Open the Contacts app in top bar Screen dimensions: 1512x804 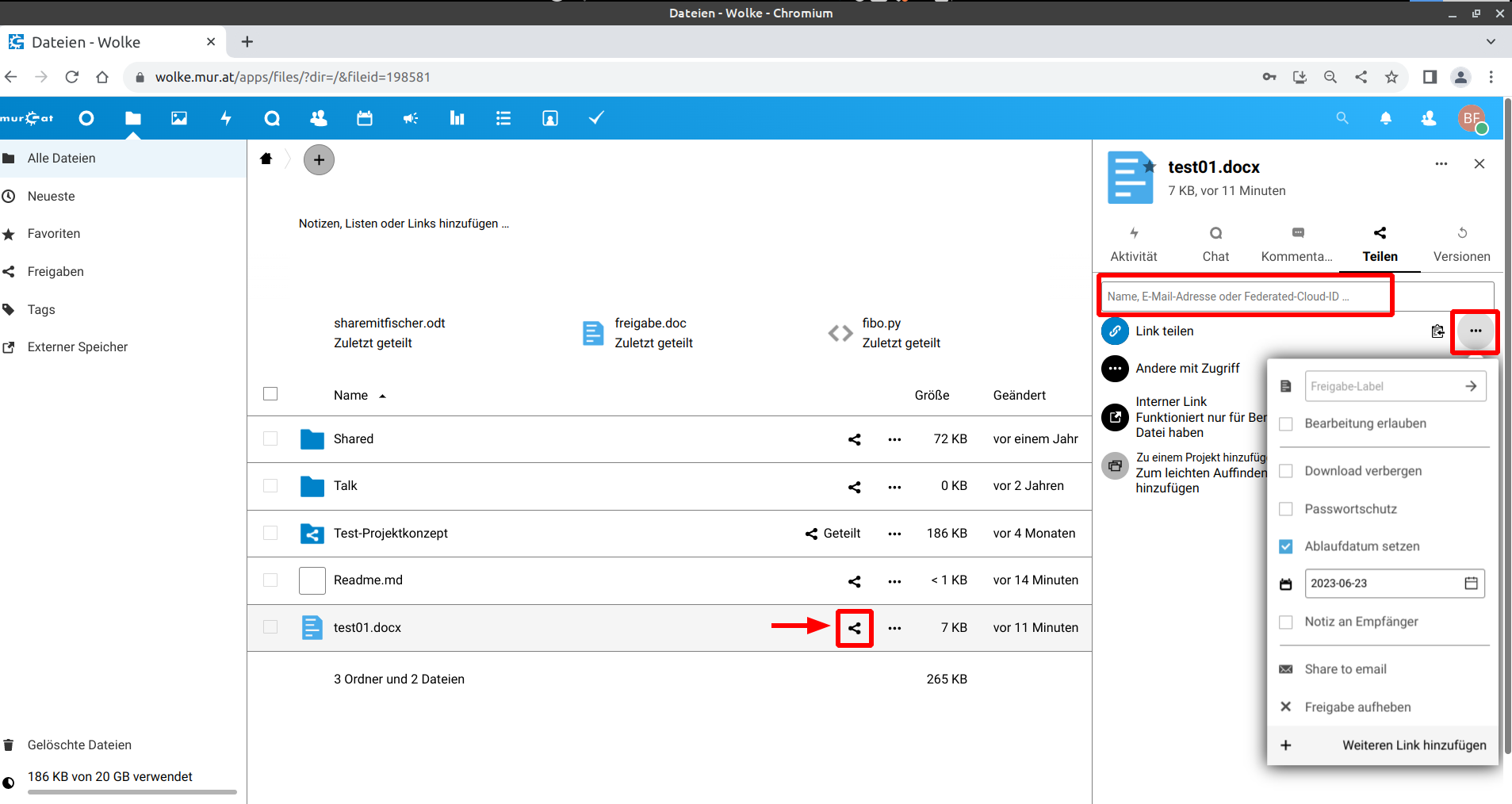tap(319, 118)
